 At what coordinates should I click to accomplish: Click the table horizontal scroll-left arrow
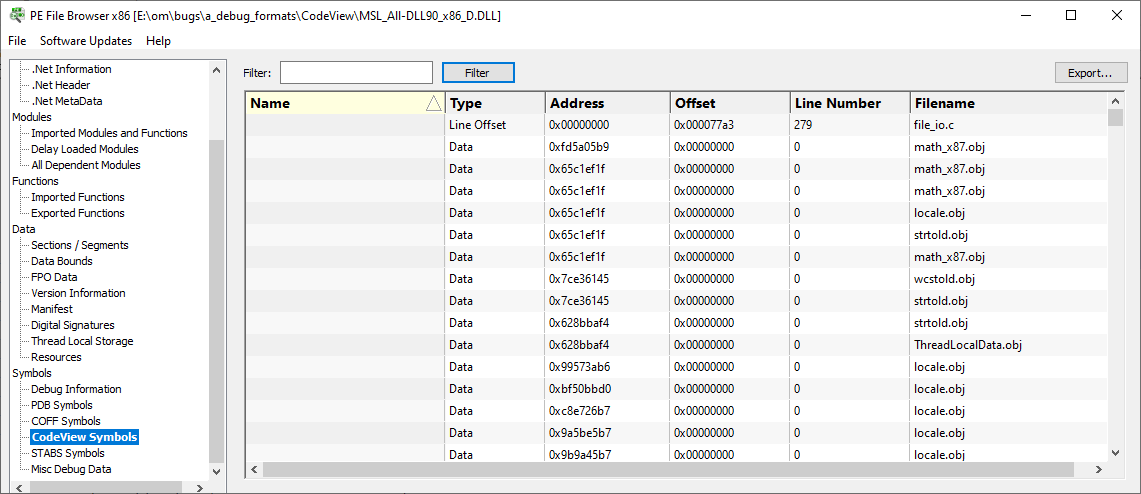[254, 470]
